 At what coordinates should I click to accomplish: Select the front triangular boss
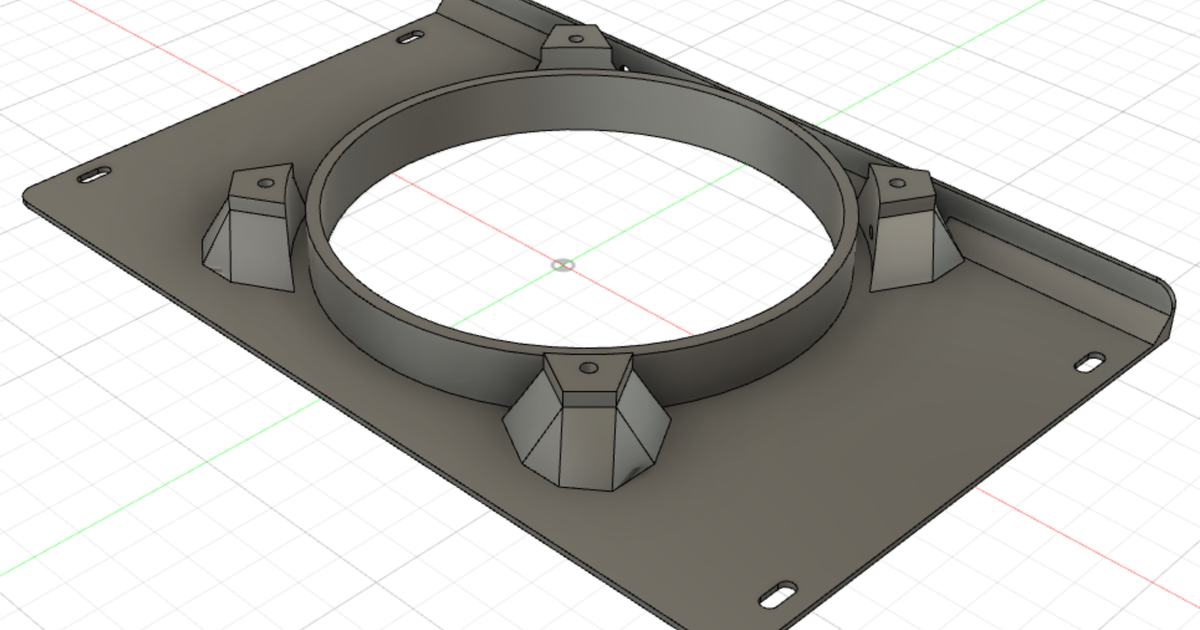pyautogui.click(x=585, y=430)
